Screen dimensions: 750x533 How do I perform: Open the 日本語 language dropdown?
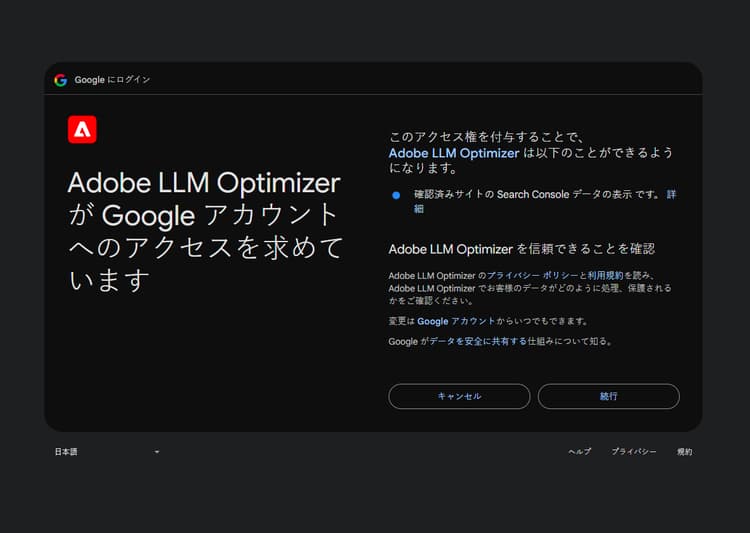tap(107, 452)
